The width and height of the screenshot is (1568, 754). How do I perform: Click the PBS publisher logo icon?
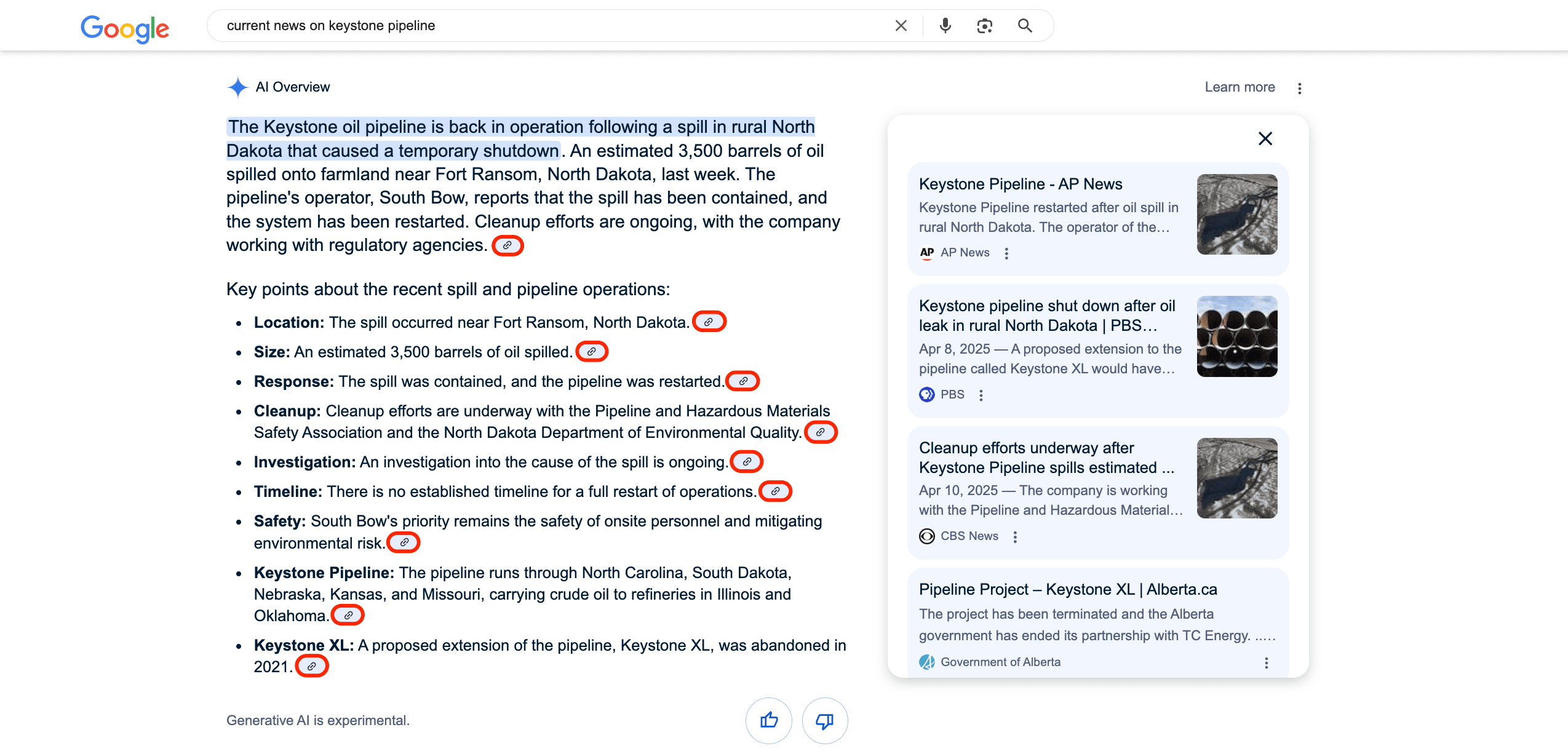point(926,394)
